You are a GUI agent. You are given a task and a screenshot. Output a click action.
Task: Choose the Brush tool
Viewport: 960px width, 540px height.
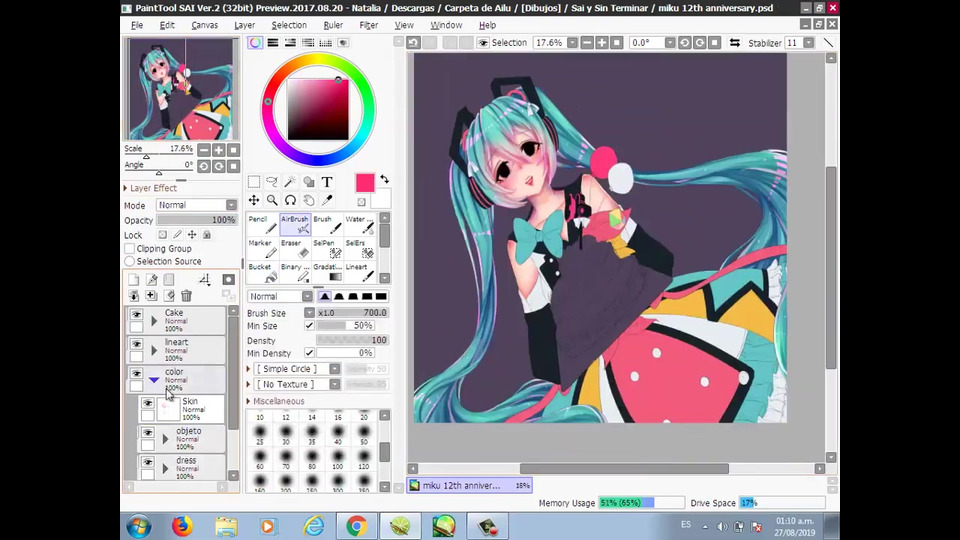tap(328, 224)
